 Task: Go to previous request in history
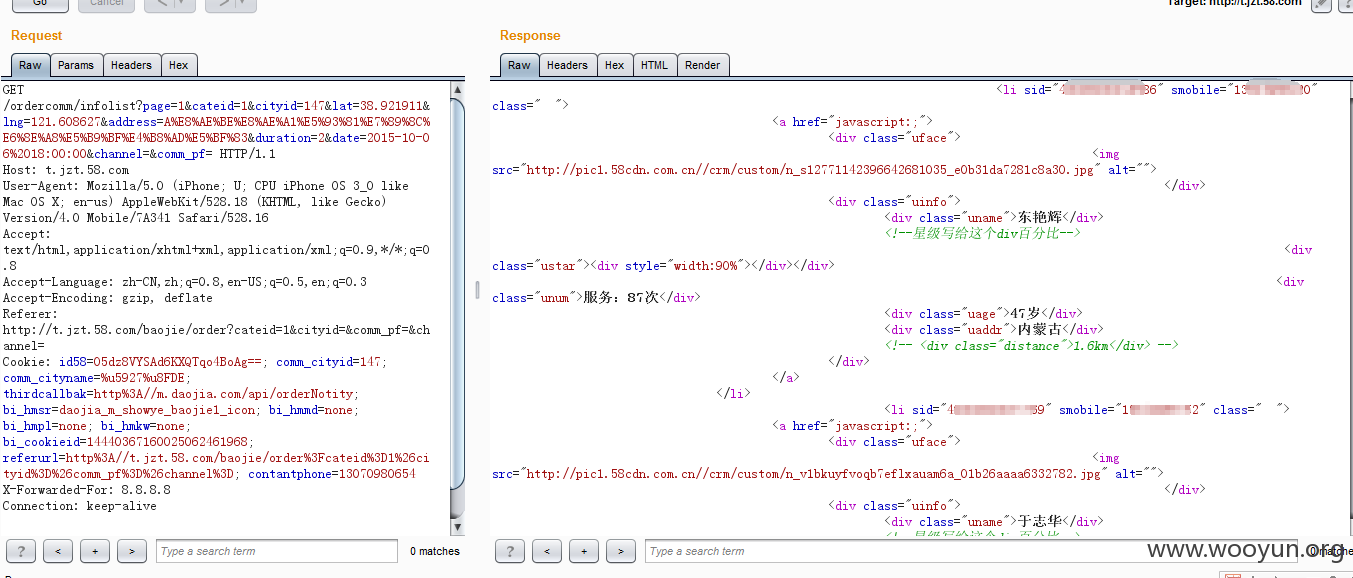(x=159, y=4)
